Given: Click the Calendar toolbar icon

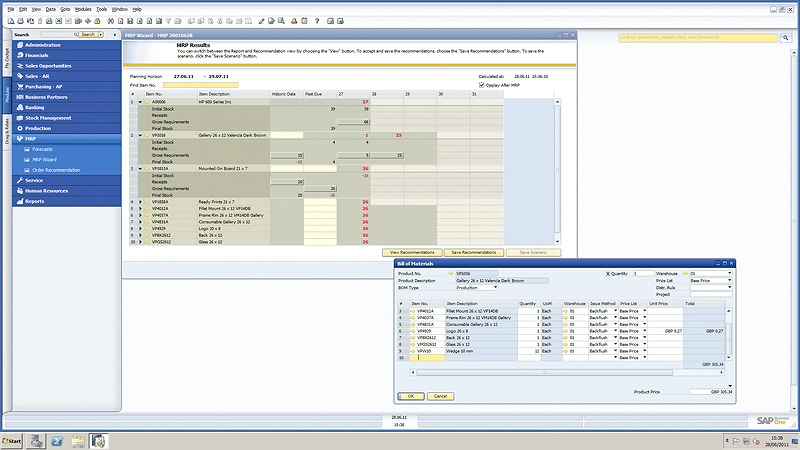Looking at the screenshot, I should pyautogui.click(x=305, y=21).
